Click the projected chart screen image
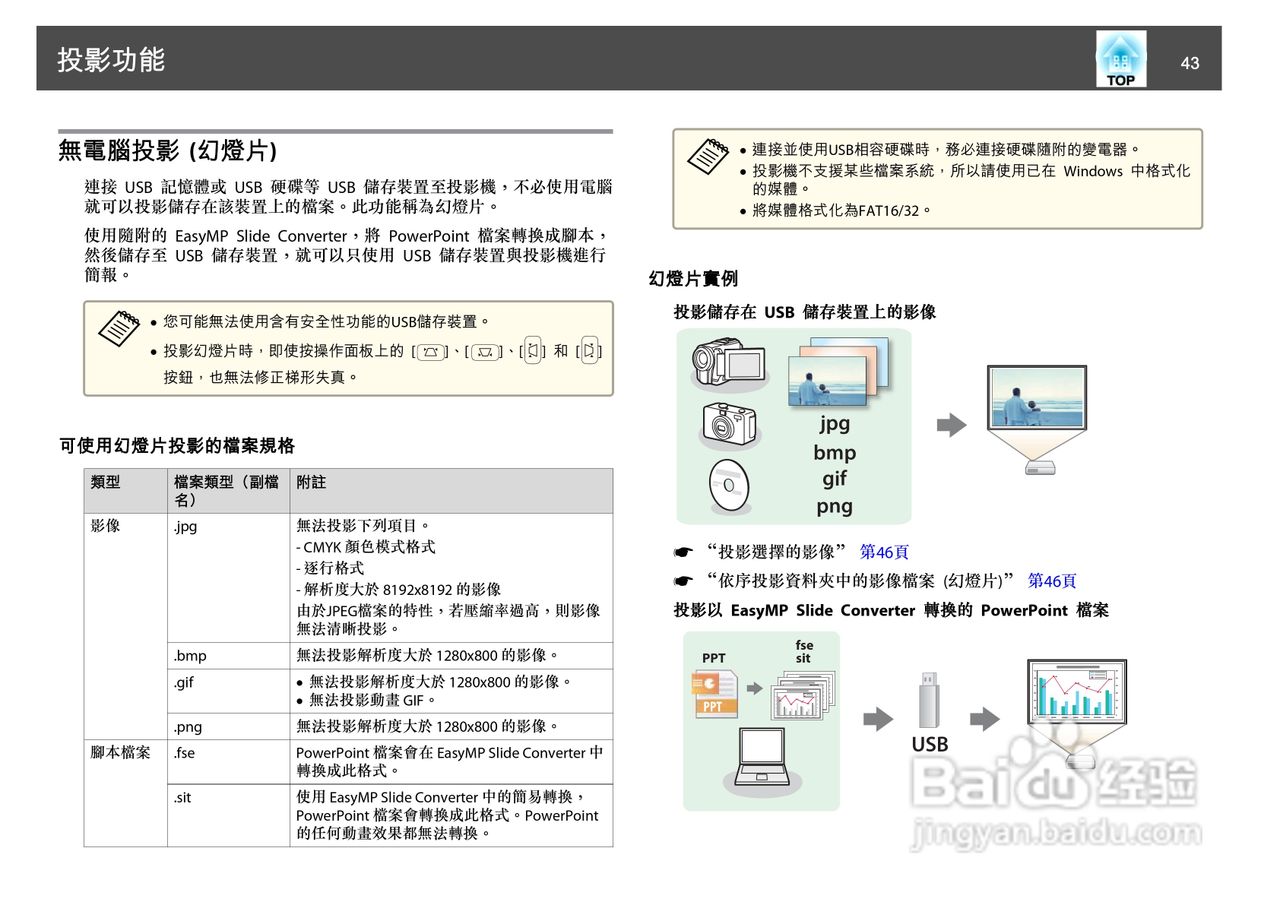The height and width of the screenshot is (905, 1280). pyautogui.click(x=1077, y=690)
